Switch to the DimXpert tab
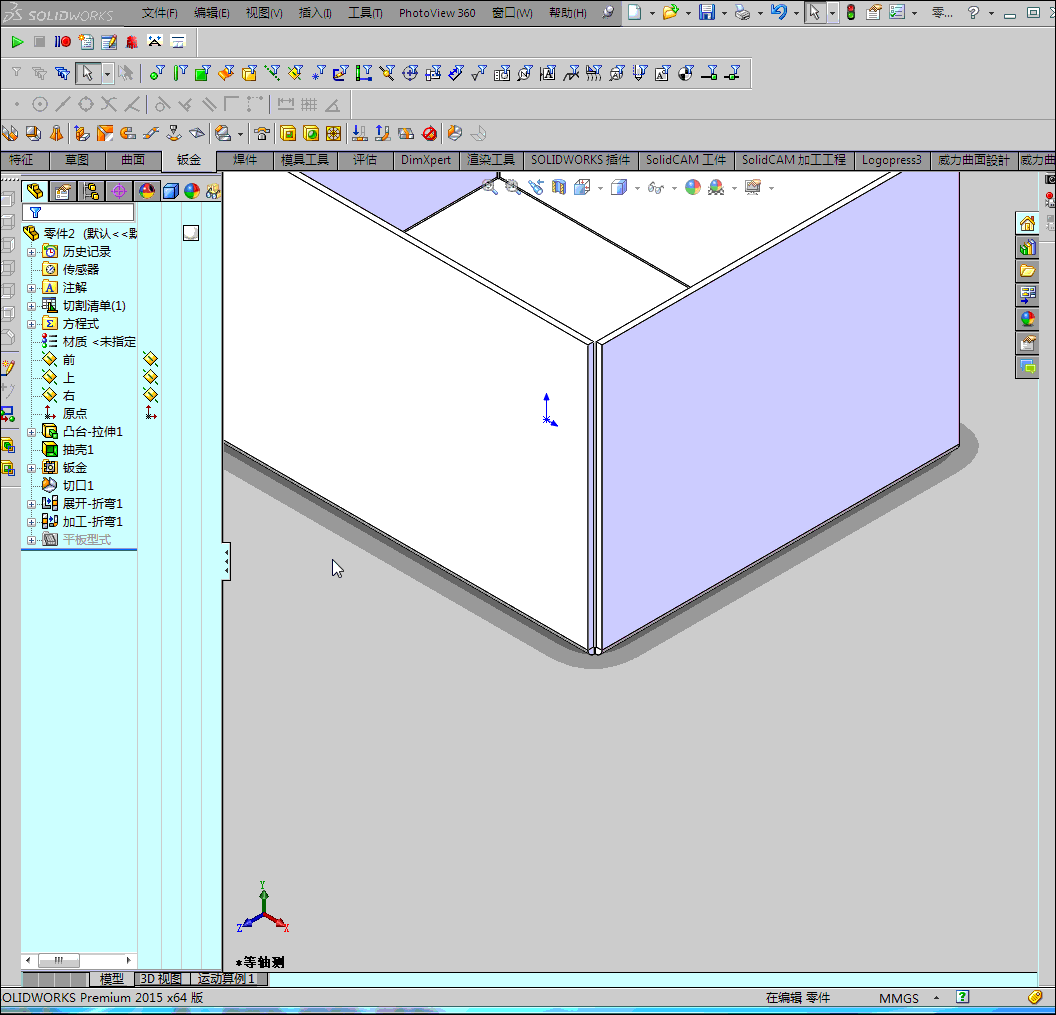This screenshot has height=1015, width=1056. coord(426,160)
